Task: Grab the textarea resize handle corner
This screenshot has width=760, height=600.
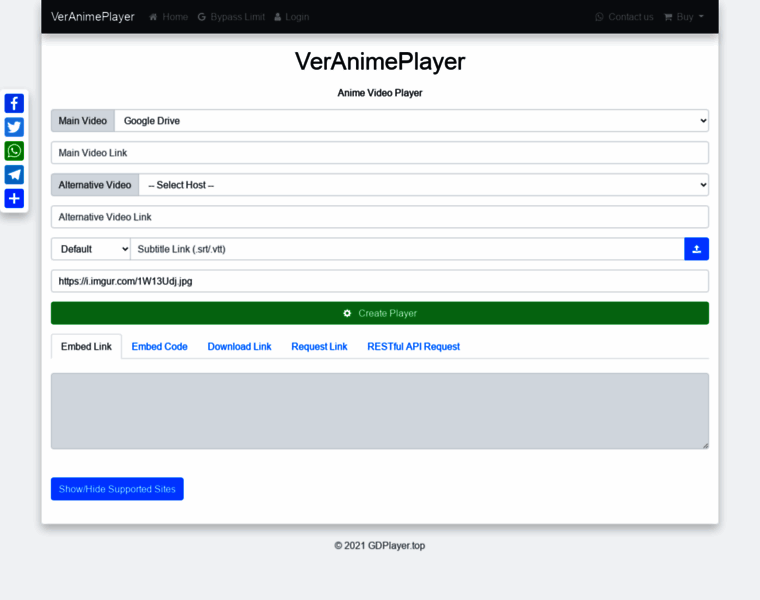Action: tap(705, 445)
